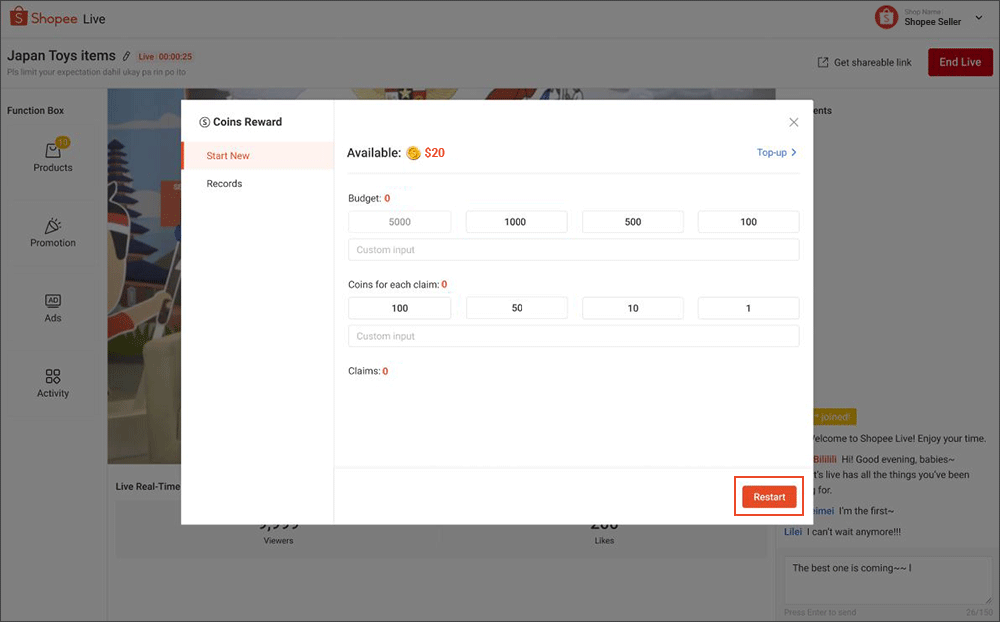Viewport: 1000px width, 622px height.
Task: Select the Start New tab
Action: click(x=227, y=155)
